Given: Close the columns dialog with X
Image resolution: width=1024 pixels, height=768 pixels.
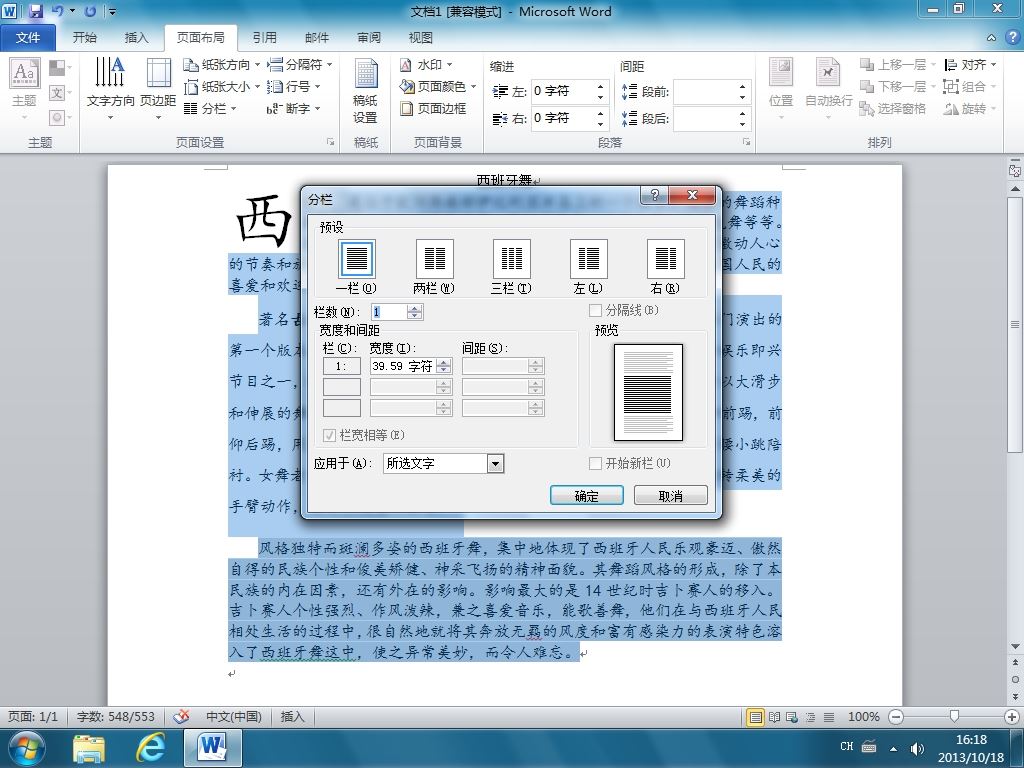Looking at the screenshot, I should pos(692,195).
